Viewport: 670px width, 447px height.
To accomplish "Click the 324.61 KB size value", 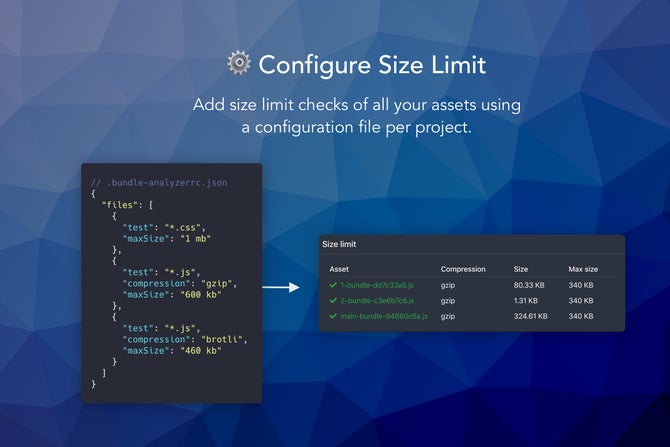I will pyautogui.click(x=530, y=316).
